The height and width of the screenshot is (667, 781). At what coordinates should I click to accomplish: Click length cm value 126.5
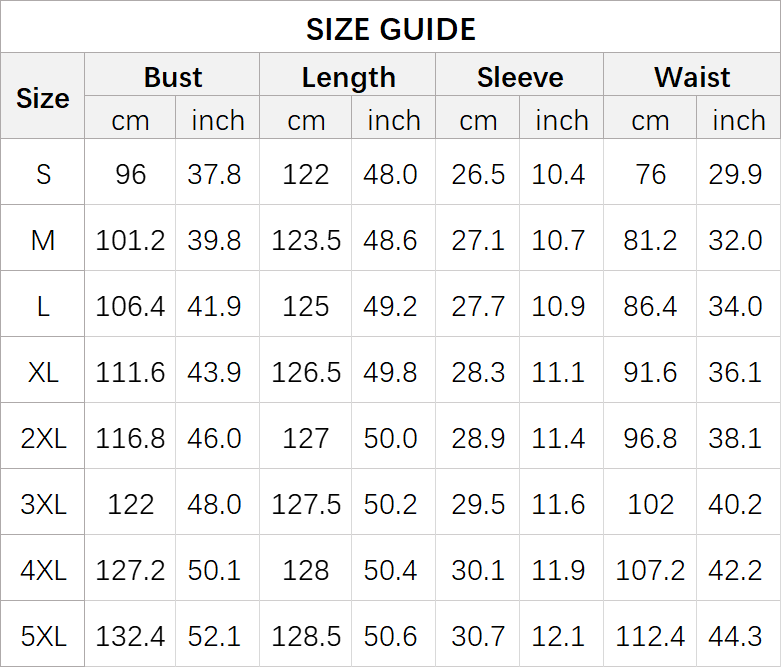[306, 372]
